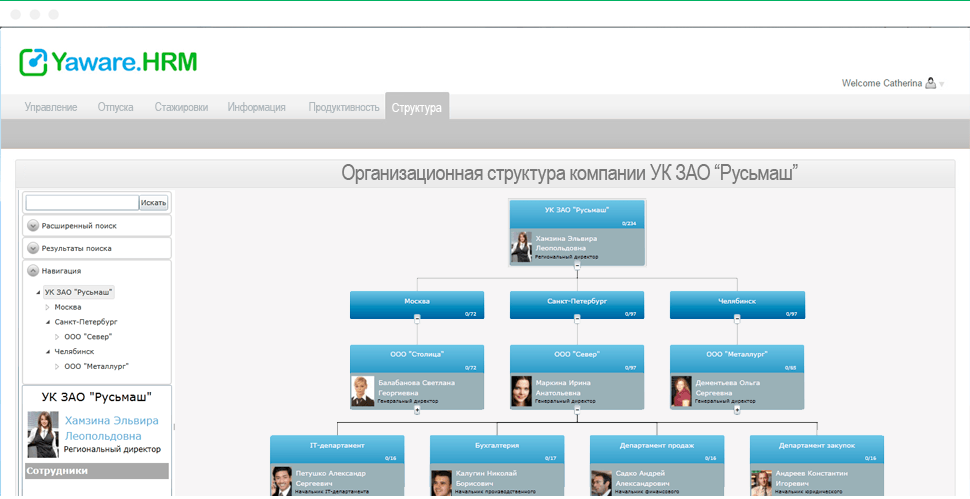970x499 pixels.
Task: Expand the ООО "Север" tree node arrow
Action: 58,337
